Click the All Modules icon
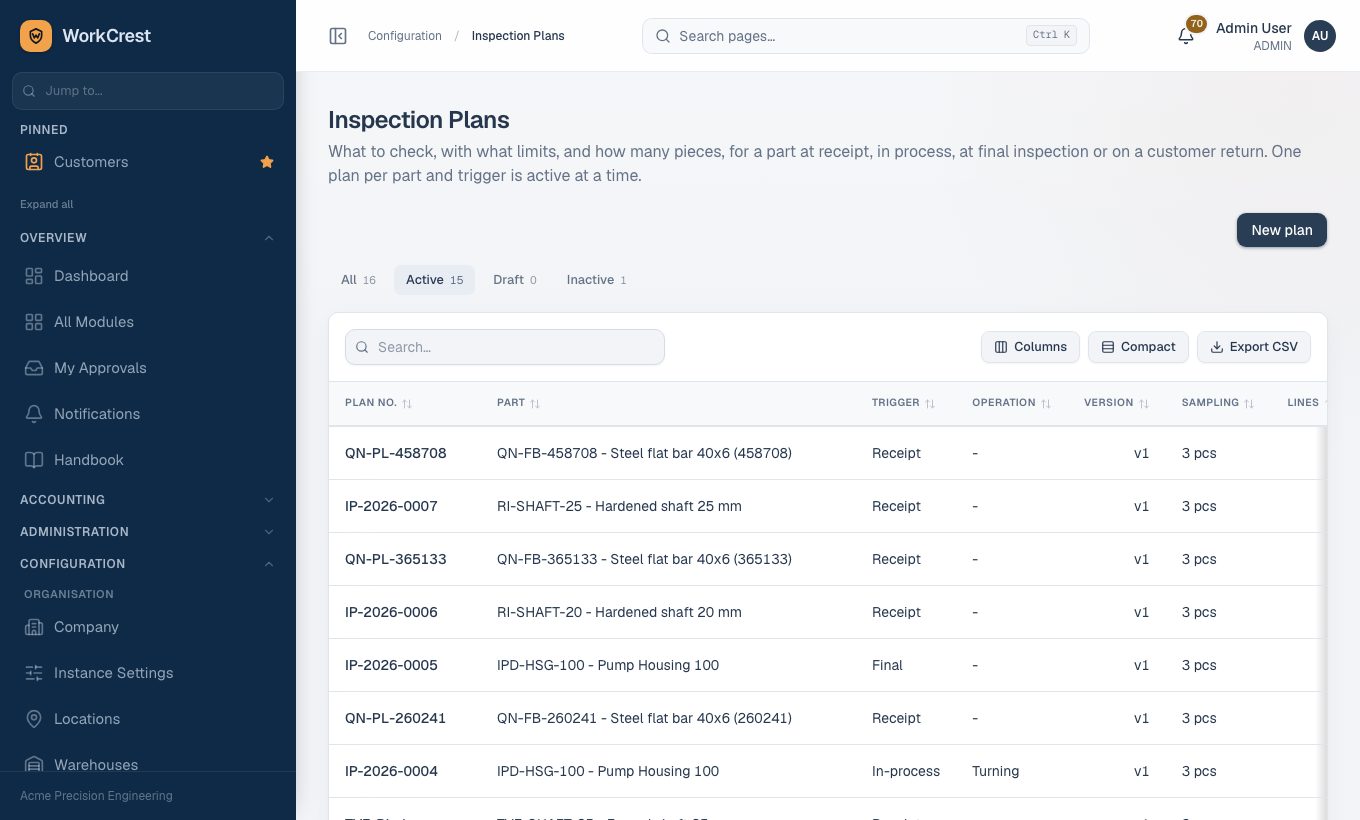 point(34,322)
